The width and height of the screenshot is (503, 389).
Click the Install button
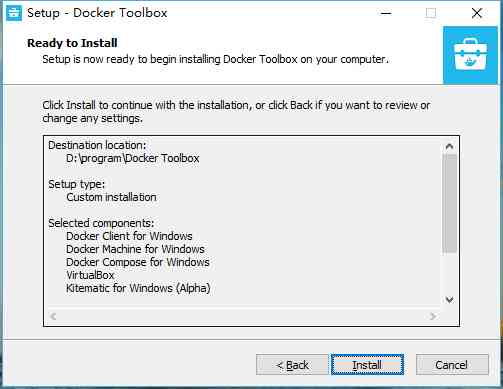click(x=367, y=365)
